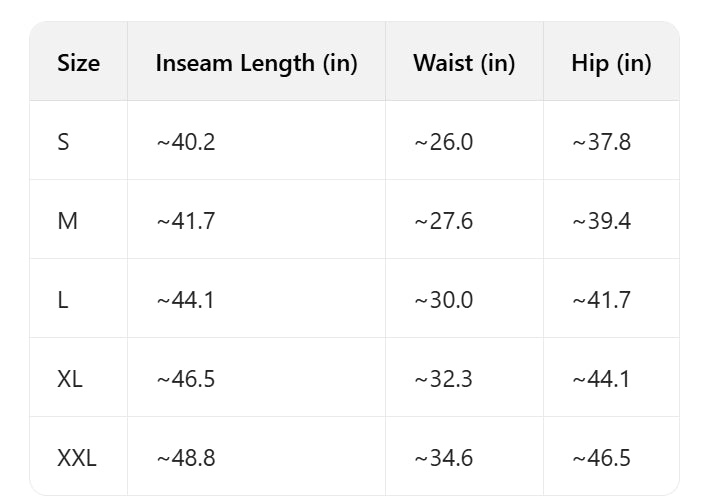The width and height of the screenshot is (708, 504).
Task: Select the M size row label
Action: pyautogui.click(x=67, y=221)
